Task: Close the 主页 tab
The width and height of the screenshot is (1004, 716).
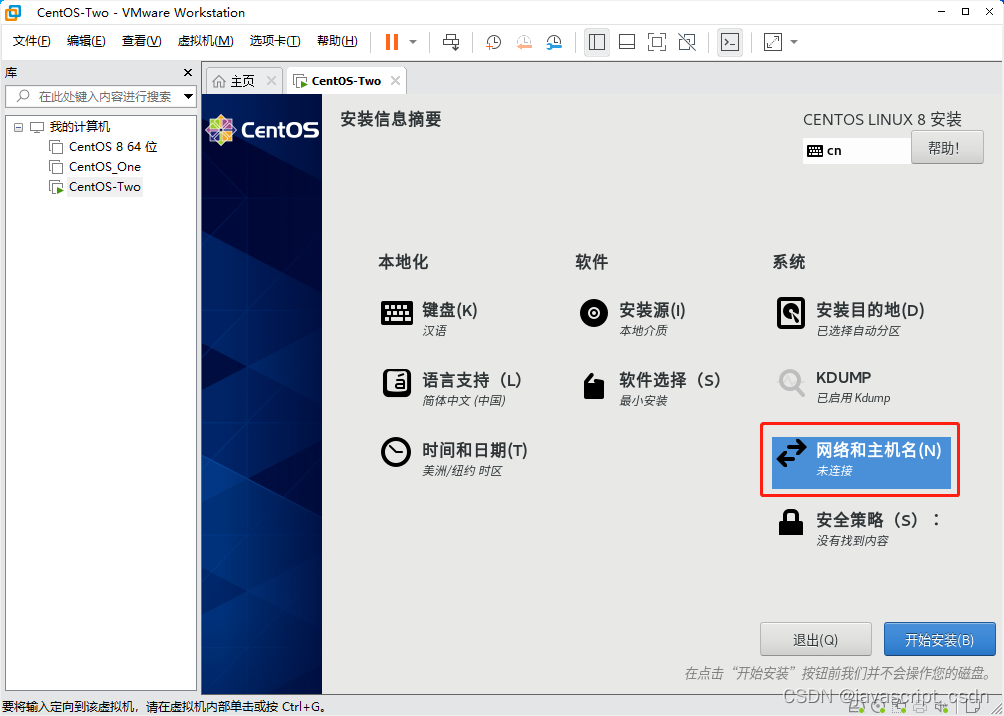Action: [x=271, y=81]
